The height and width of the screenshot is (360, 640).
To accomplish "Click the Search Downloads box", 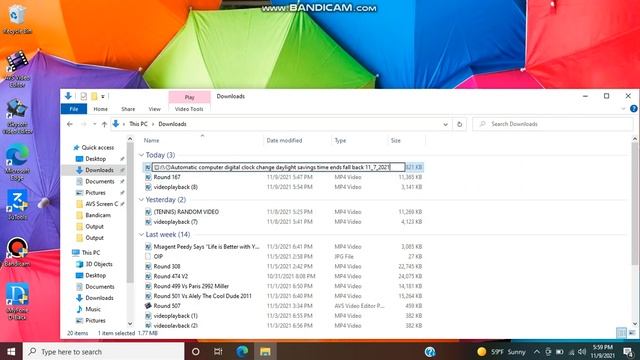I will (553, 124).
